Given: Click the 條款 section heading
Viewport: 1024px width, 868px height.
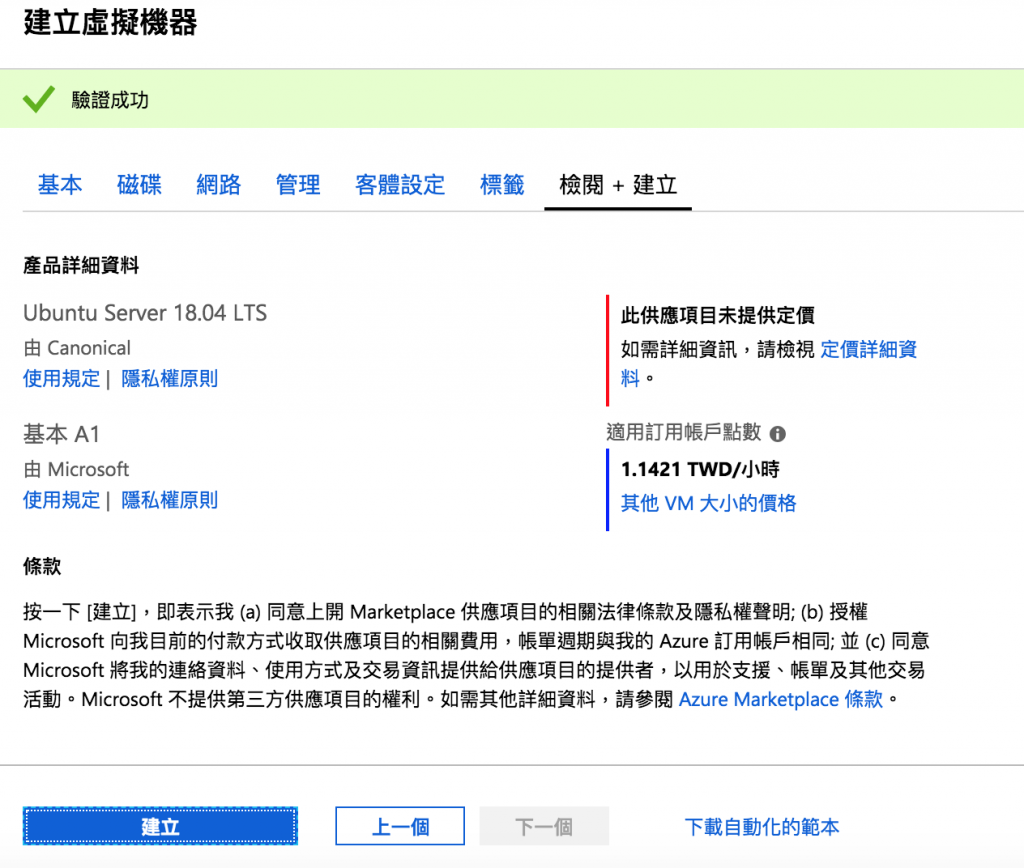Looking at the screenshot, I should point(42,566).
